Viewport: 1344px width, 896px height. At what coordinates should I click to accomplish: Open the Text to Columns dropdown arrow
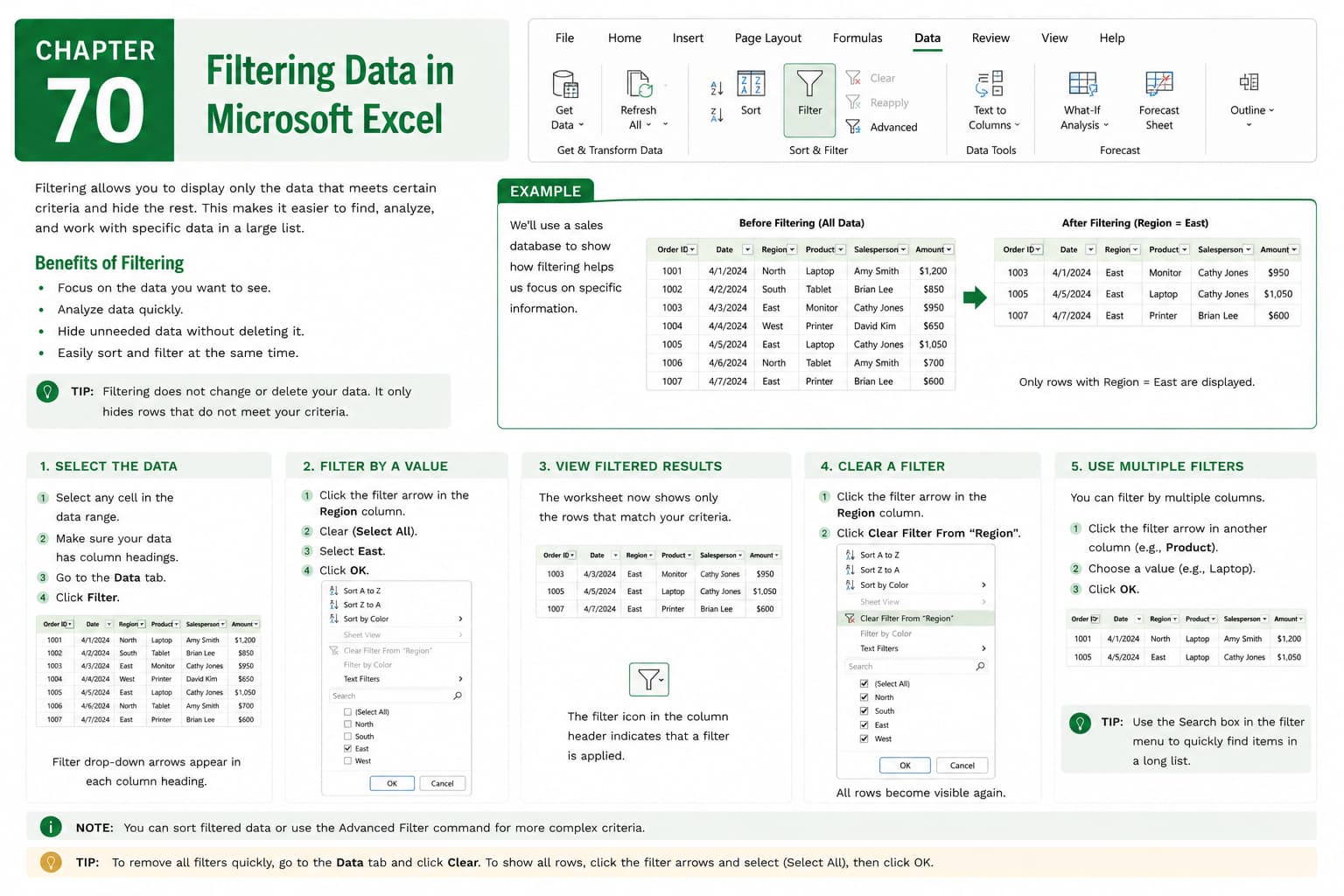pos(1018,125)
